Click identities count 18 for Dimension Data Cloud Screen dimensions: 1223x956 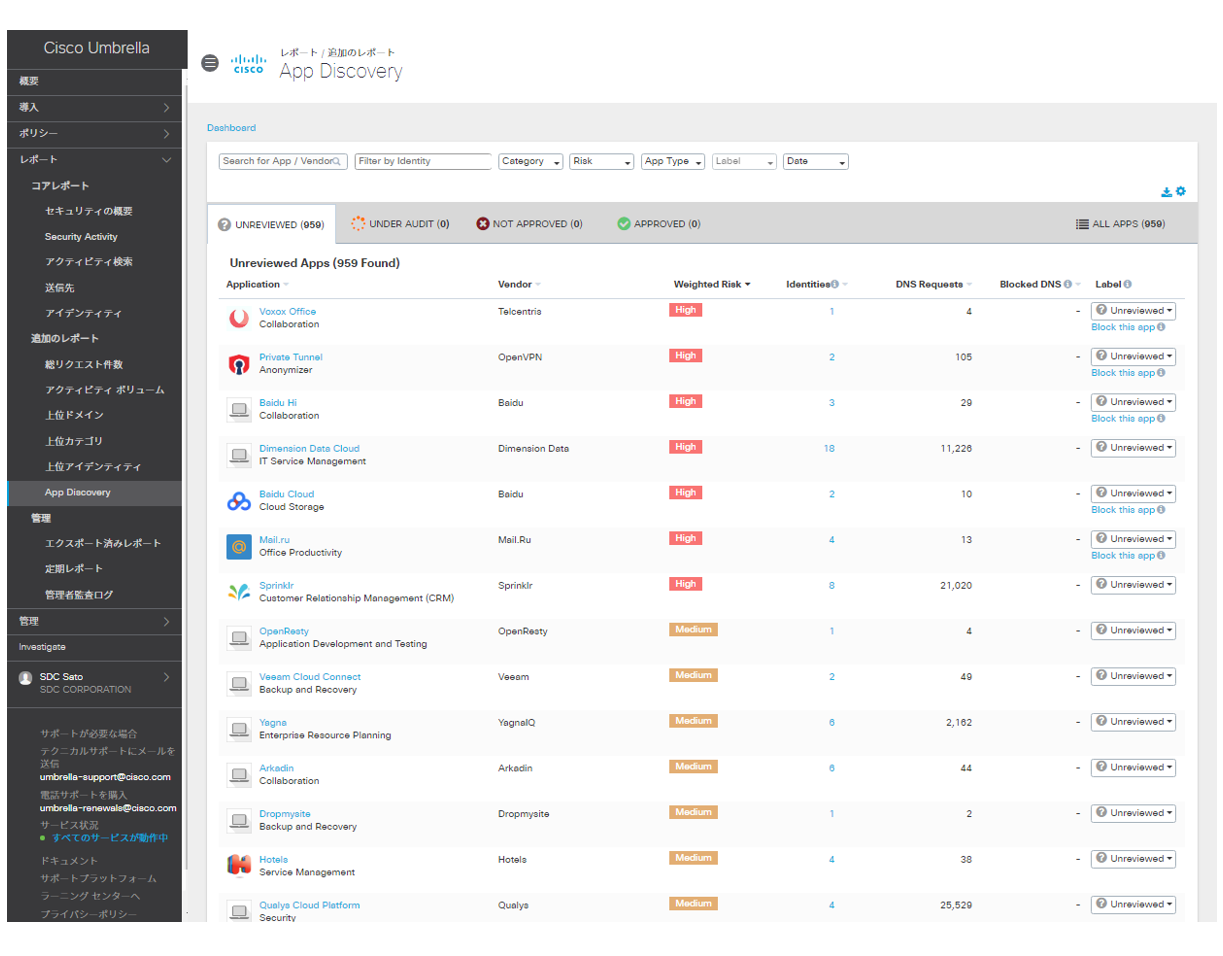(x=829, y=449)
